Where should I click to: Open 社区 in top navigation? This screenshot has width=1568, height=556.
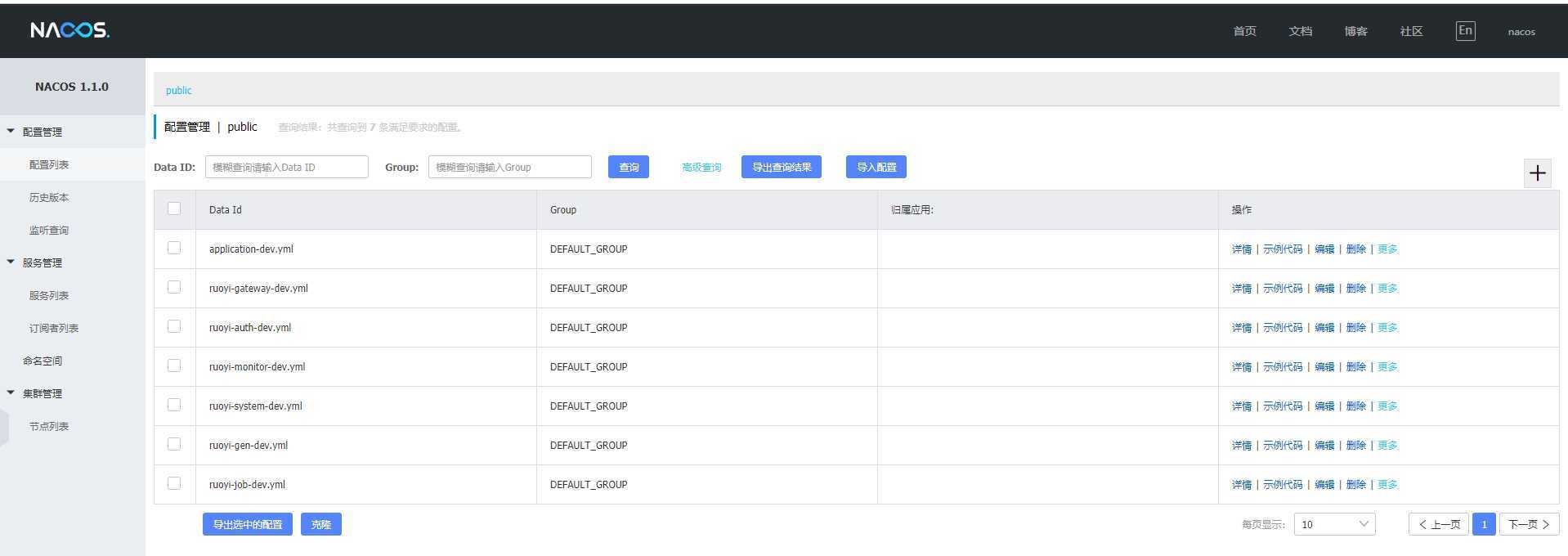click(1411, 31)
